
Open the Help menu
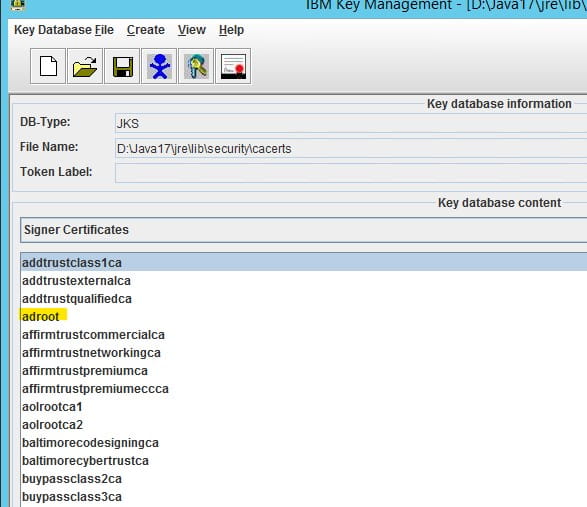click(x=231, y=30)
